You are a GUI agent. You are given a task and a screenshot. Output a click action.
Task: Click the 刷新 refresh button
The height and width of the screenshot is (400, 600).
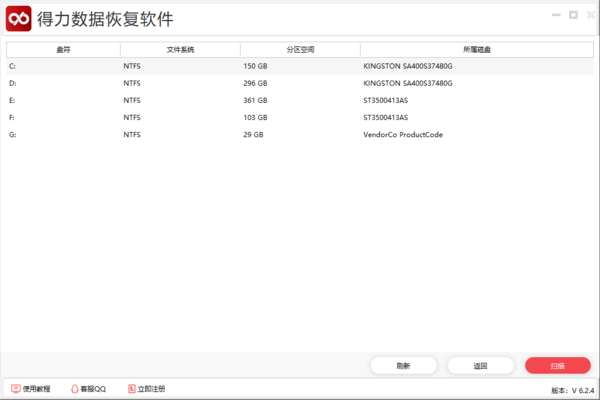pyautogui.click(x=403, y=366)
